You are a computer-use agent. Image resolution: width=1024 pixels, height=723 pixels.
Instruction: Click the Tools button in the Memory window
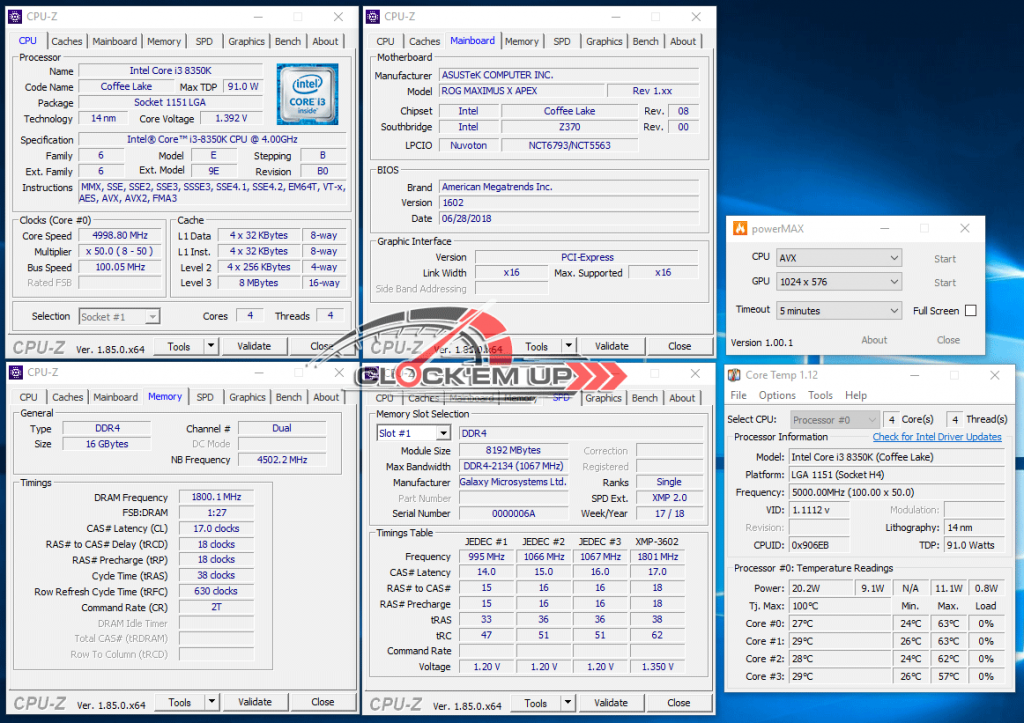180,702
